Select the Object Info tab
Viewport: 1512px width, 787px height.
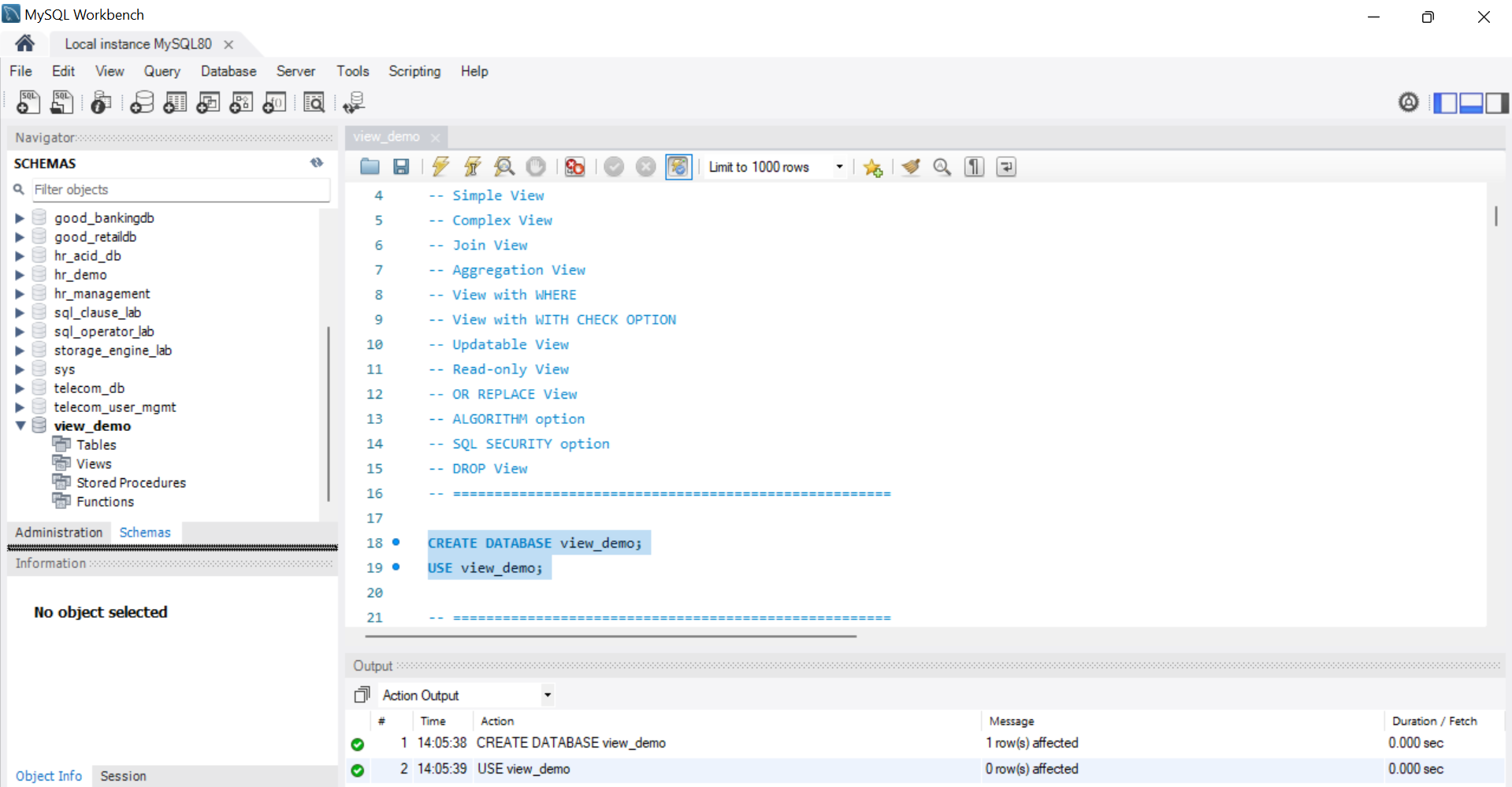click(49, 776)
